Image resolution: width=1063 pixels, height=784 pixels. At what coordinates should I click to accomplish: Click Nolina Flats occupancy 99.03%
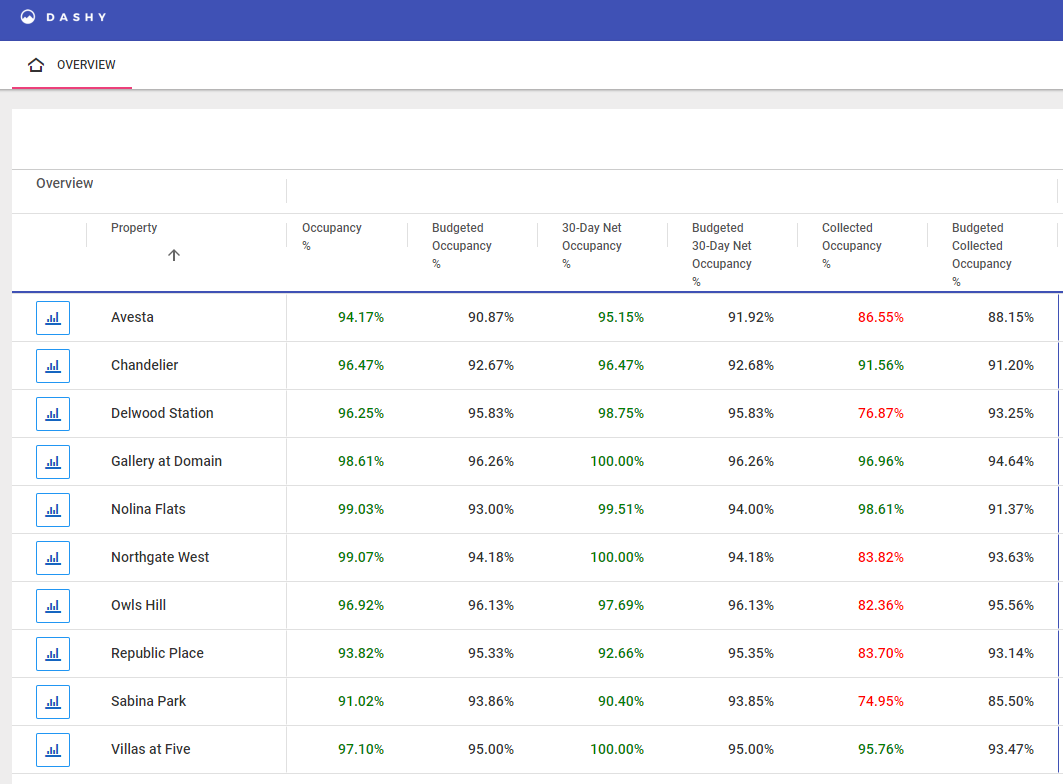361,509
